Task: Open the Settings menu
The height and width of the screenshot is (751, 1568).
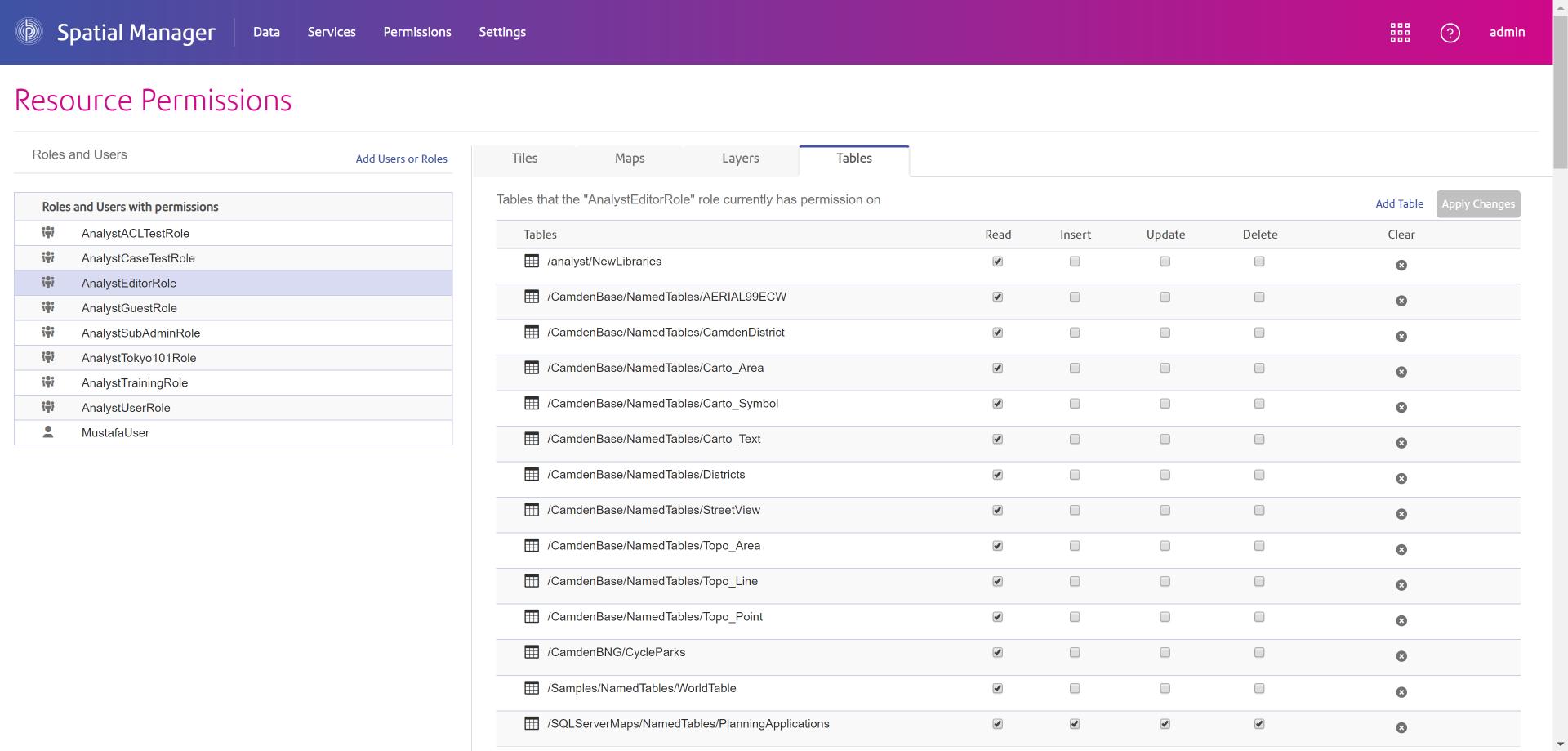Action: [502, 32]
